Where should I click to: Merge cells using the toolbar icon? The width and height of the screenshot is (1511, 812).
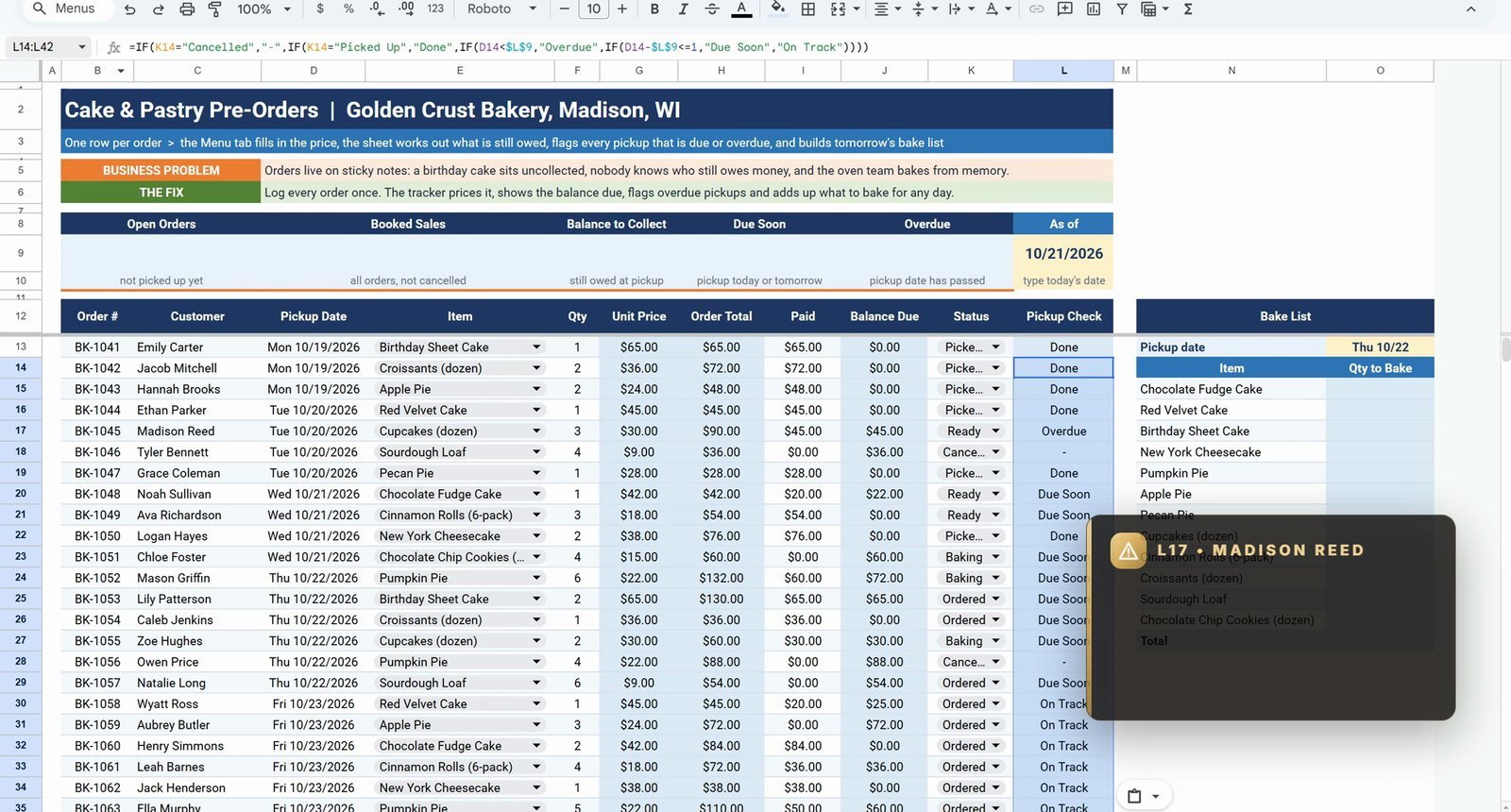point(838,8)
